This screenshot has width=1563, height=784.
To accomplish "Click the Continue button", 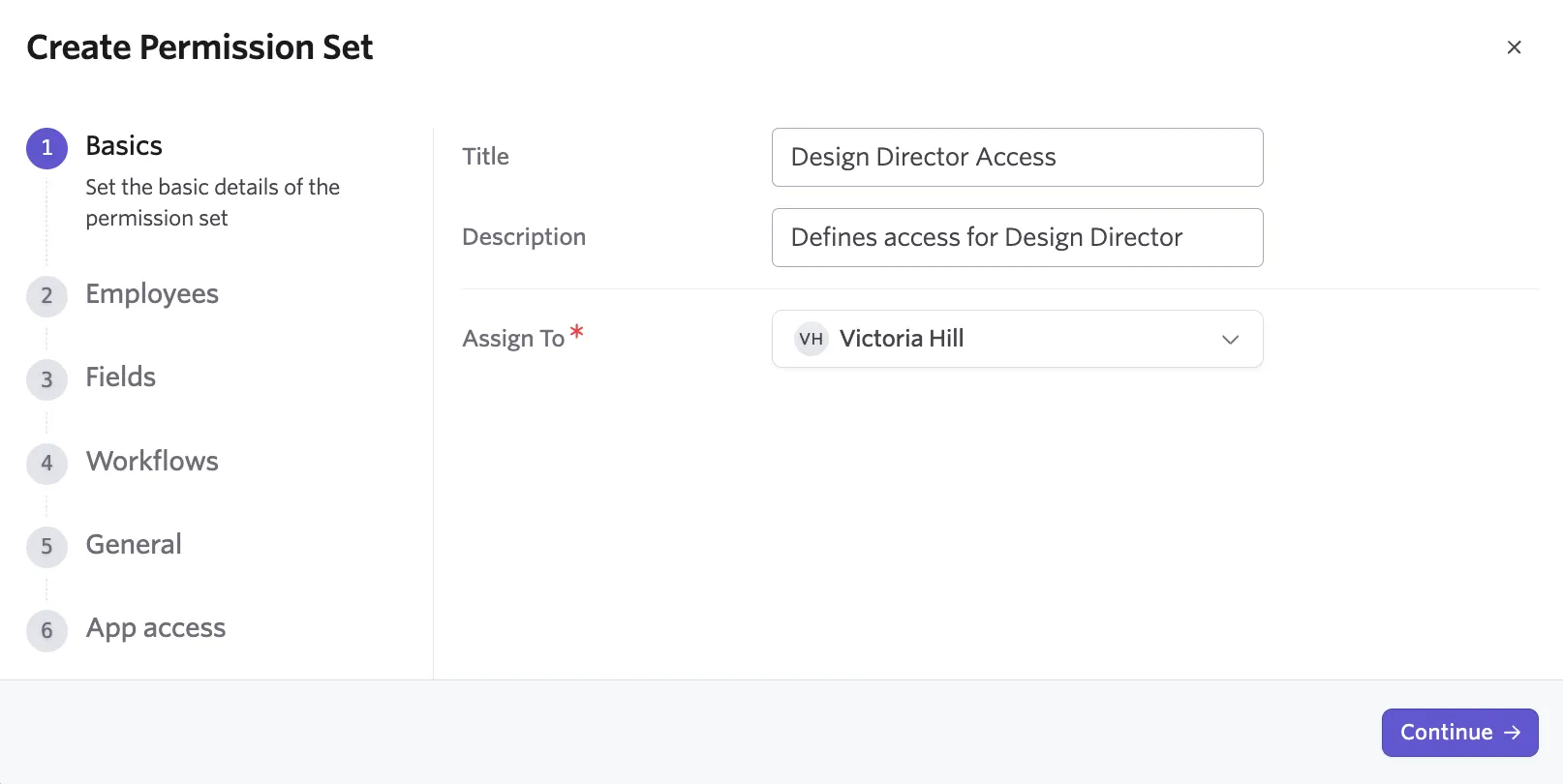I will tap(1459, 733).
